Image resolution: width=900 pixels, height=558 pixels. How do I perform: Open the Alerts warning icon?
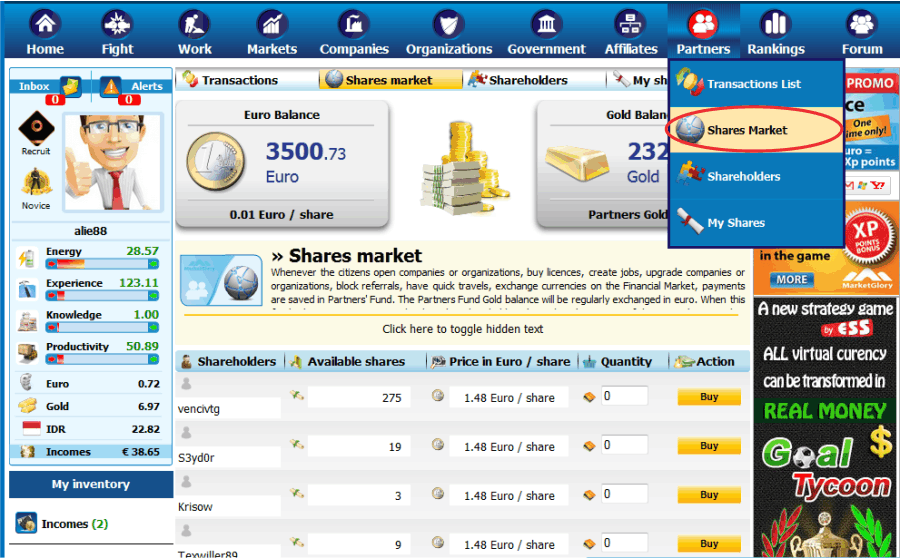click(110, 86)
